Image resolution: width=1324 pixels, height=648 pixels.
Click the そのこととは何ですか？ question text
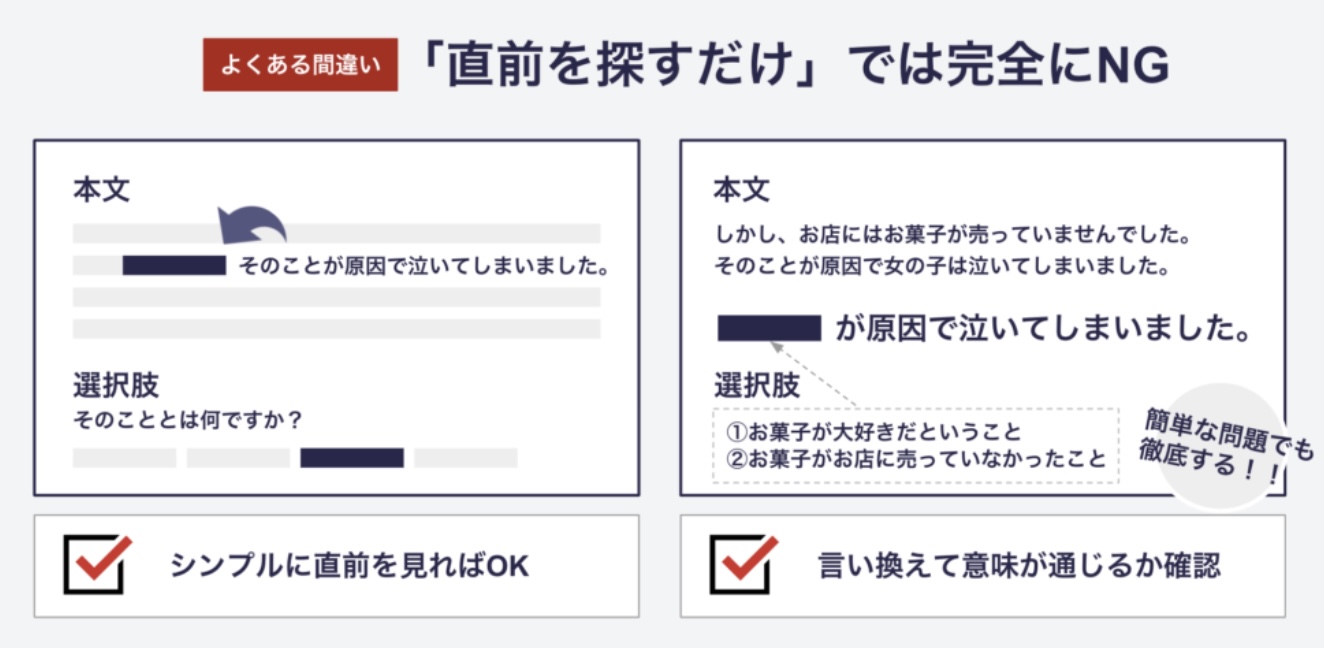pyautogui.click(x=188, y=420)
